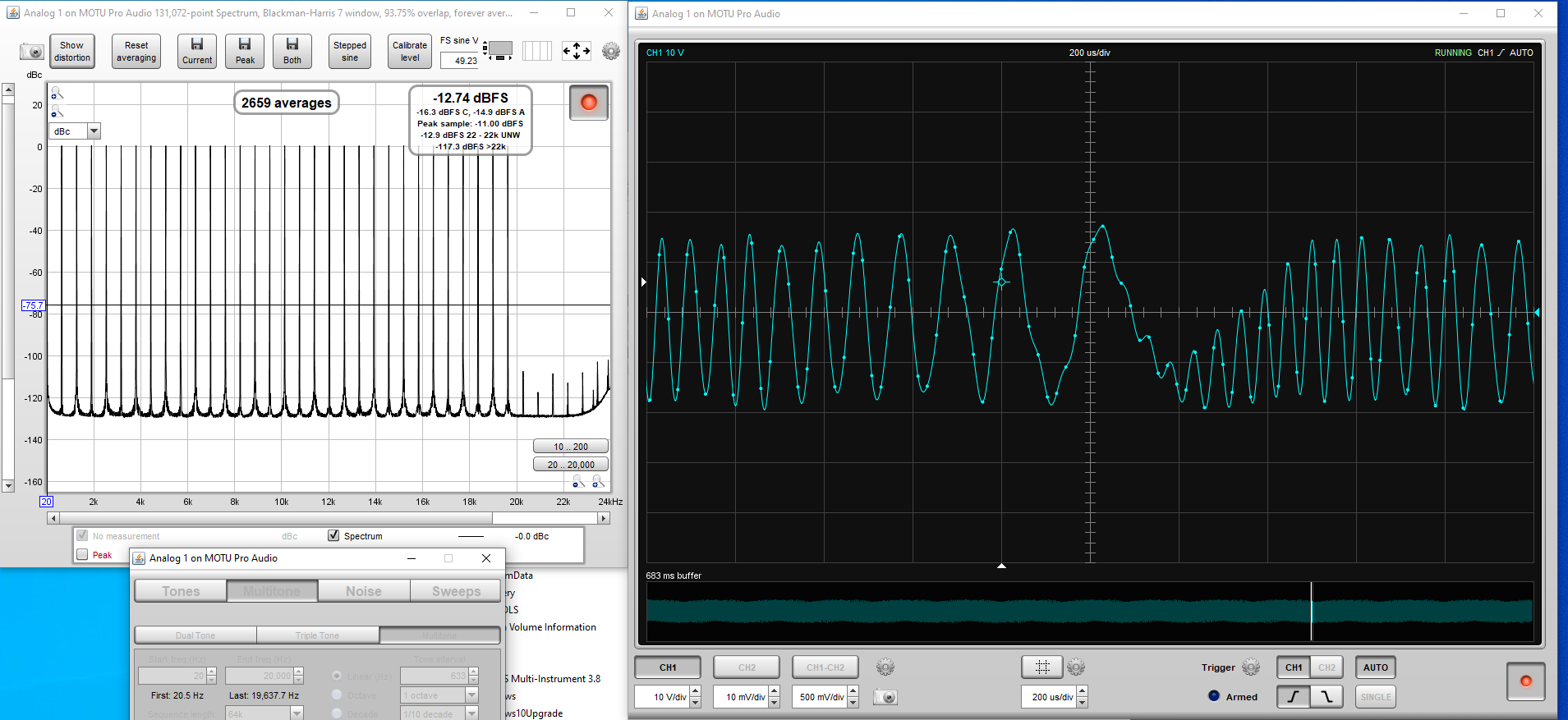This screenshot has height=720, width=1568.
Task: Toggle CH1-CH2 difference display
Action: 825,667
